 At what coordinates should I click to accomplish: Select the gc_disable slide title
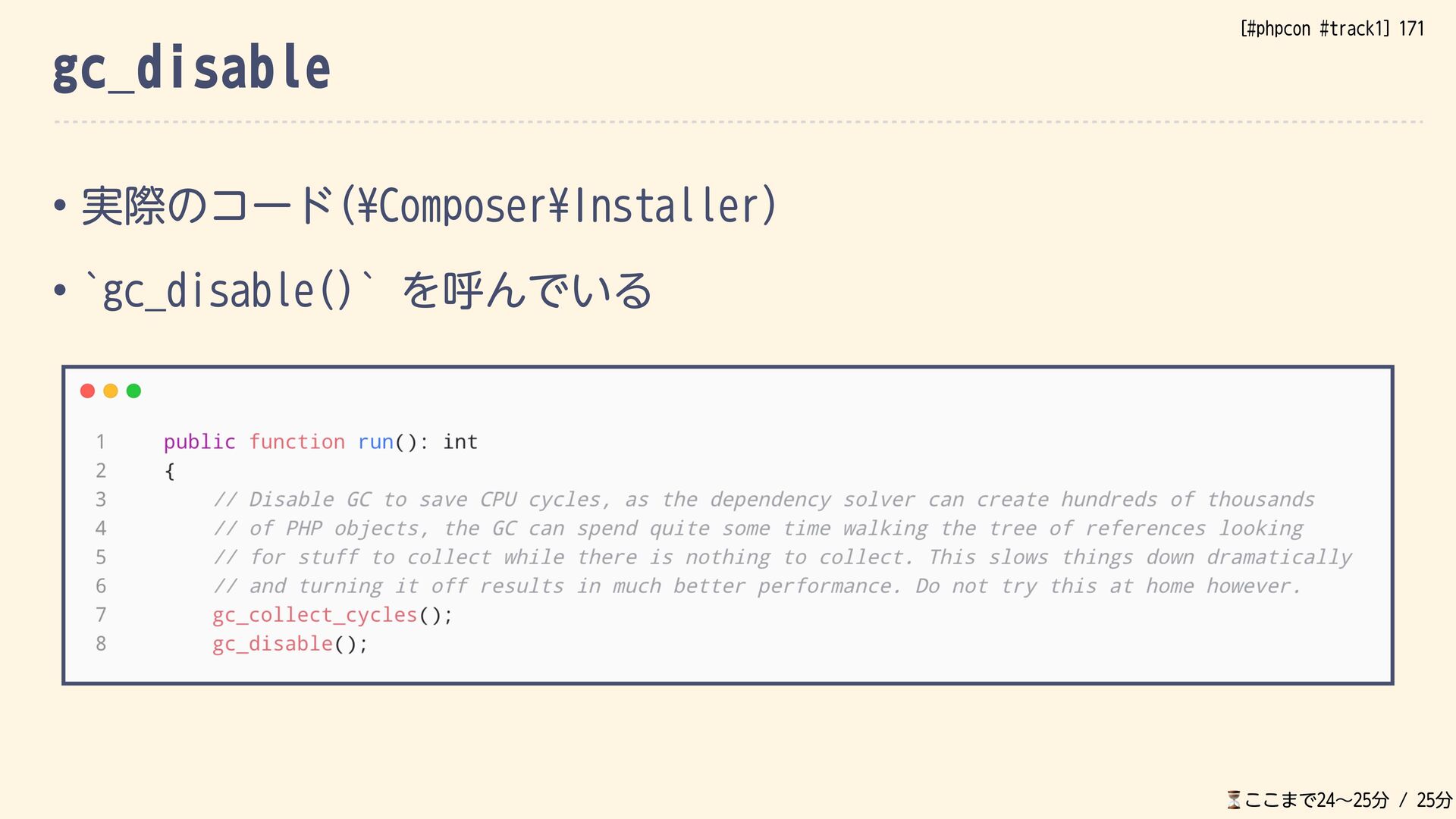[191, 67]
